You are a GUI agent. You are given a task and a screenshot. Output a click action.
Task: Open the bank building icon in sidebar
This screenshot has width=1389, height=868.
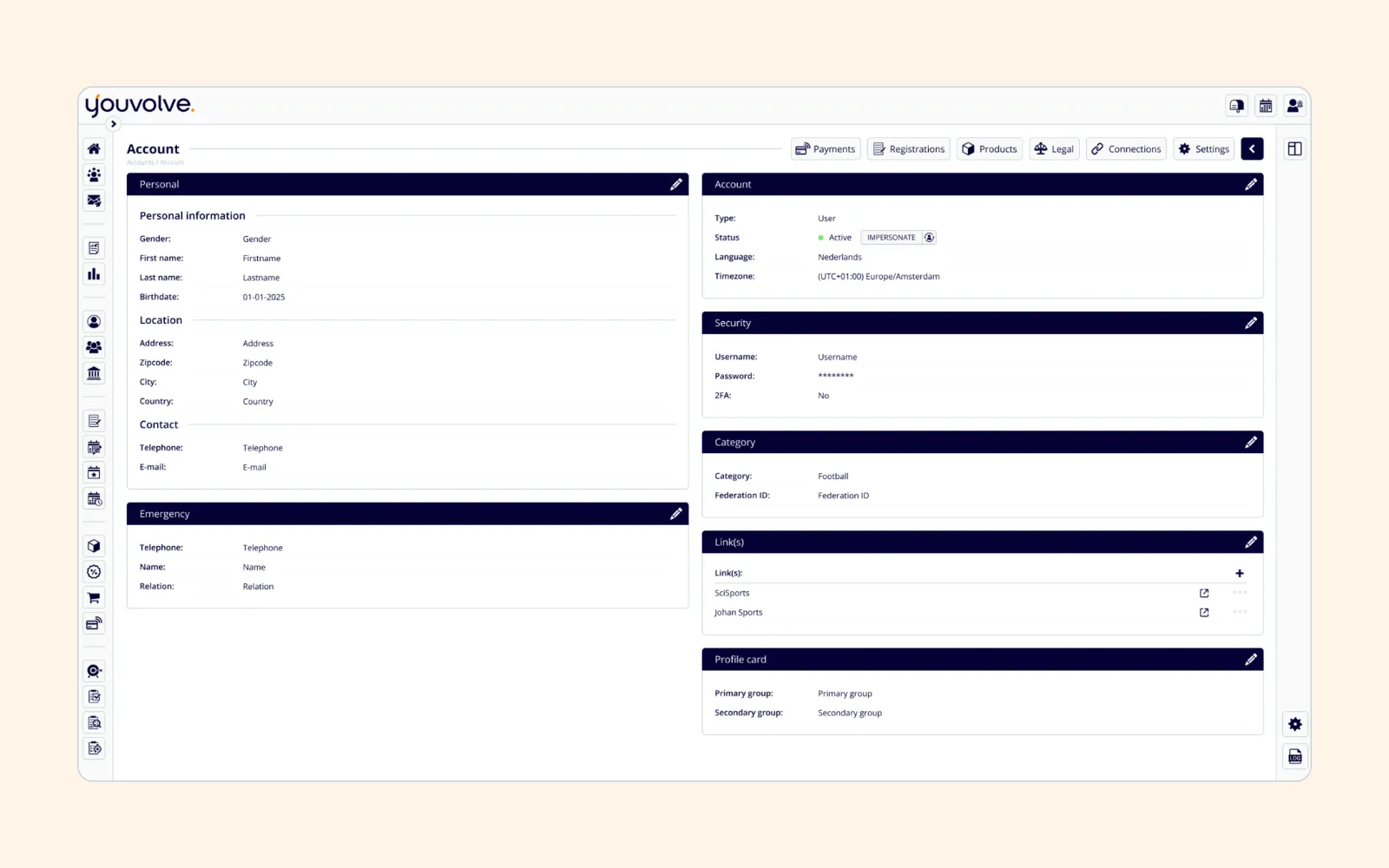(94, 373)
